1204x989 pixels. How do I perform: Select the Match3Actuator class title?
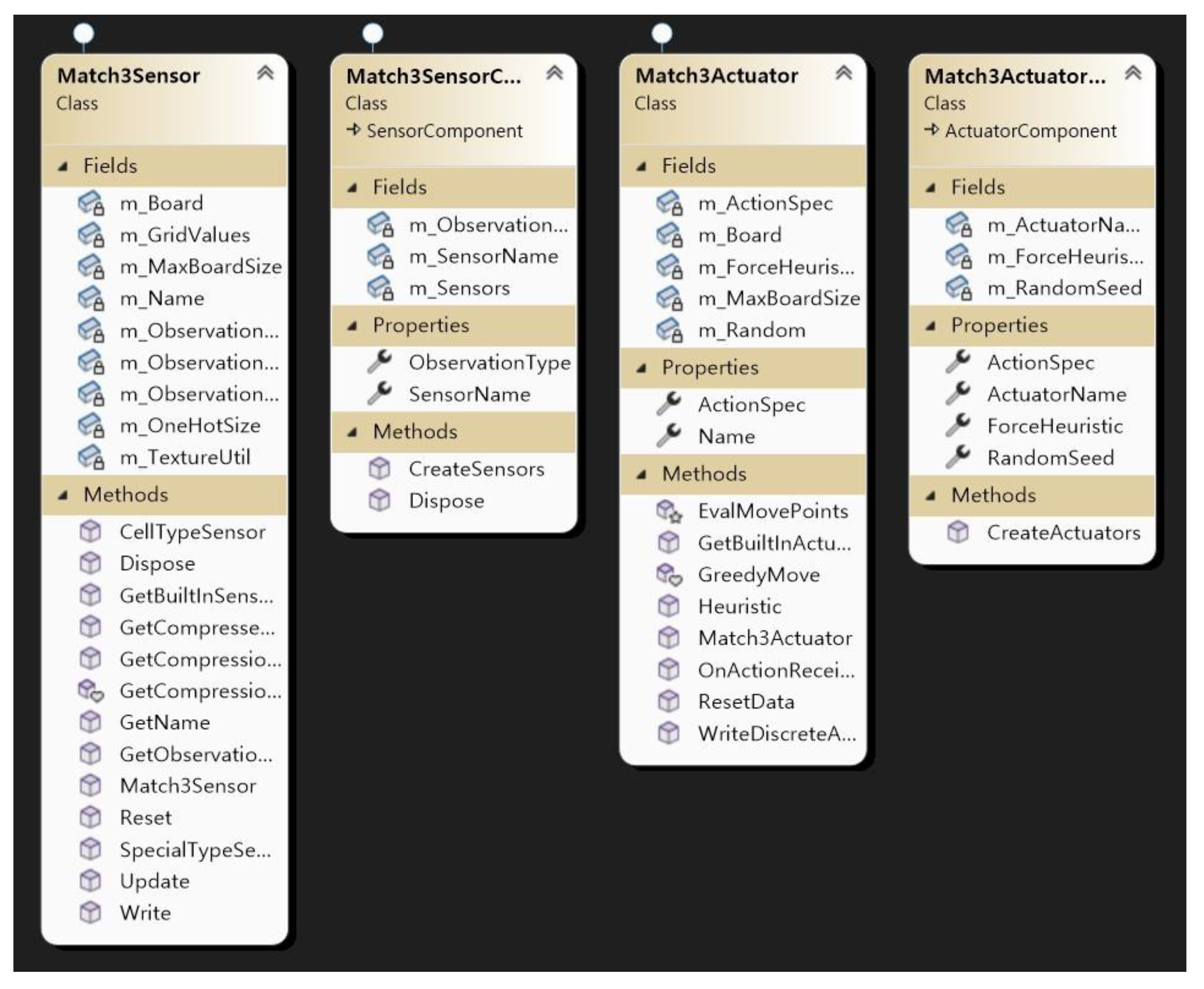[716, 76]
